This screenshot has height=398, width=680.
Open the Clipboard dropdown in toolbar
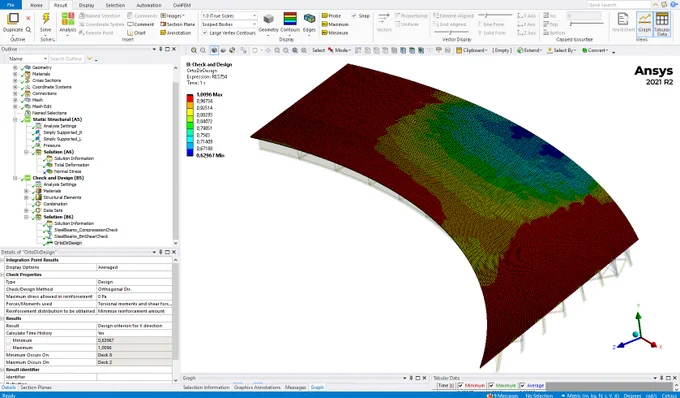coord(472,50)
